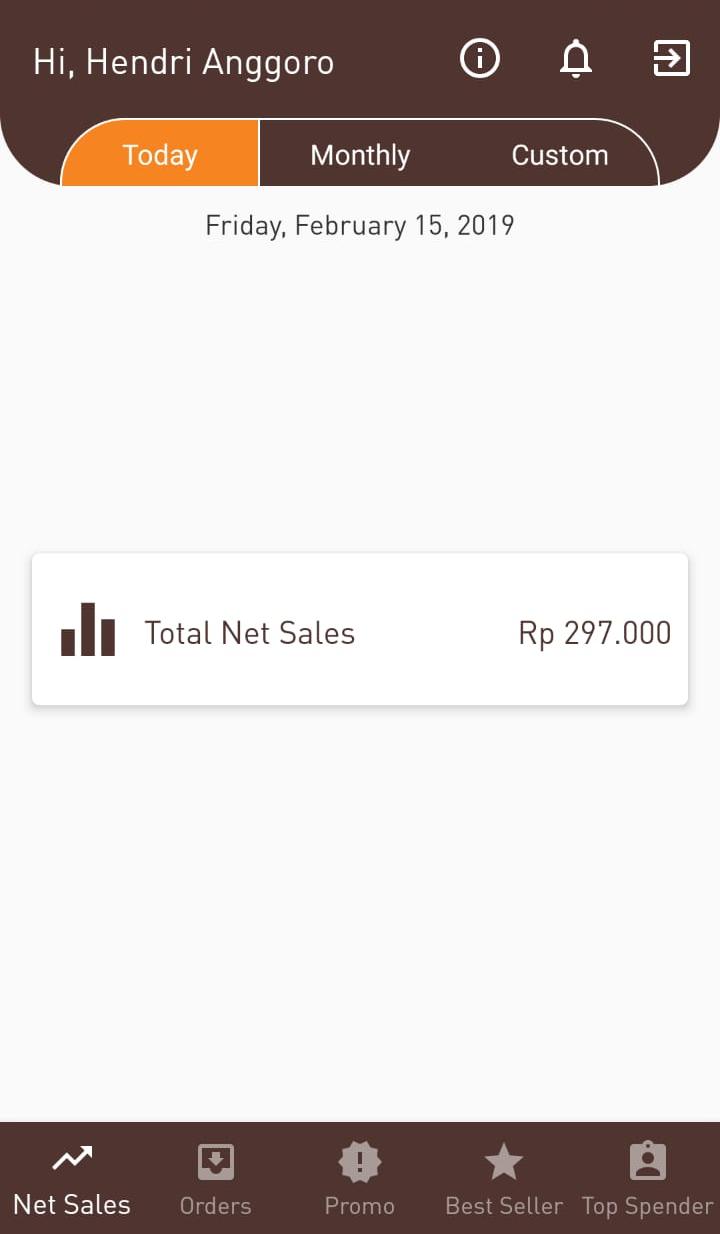Open Best Seller via its label

(504, 1206)
